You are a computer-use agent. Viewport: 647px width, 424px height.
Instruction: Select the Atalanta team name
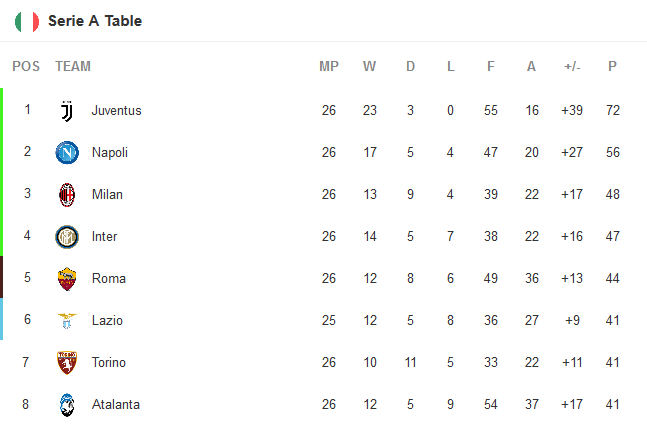[x=116, y=404]
